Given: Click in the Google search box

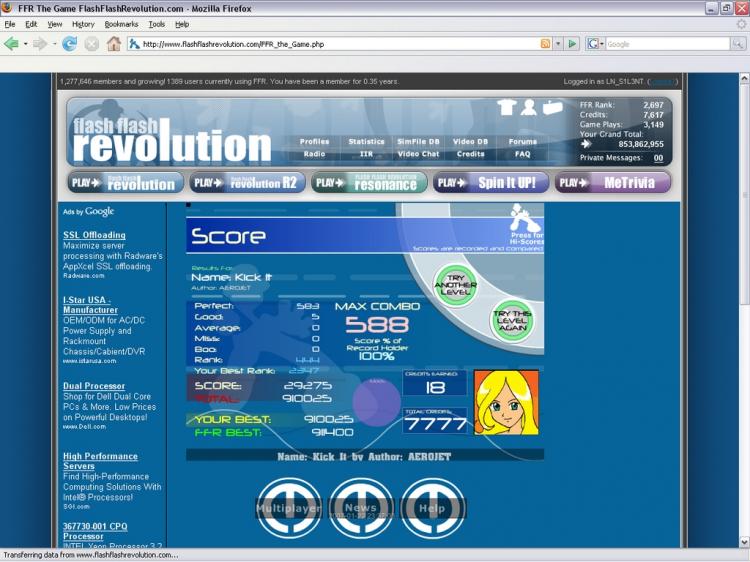Looking at the screenshot, I should click(667, 44).
